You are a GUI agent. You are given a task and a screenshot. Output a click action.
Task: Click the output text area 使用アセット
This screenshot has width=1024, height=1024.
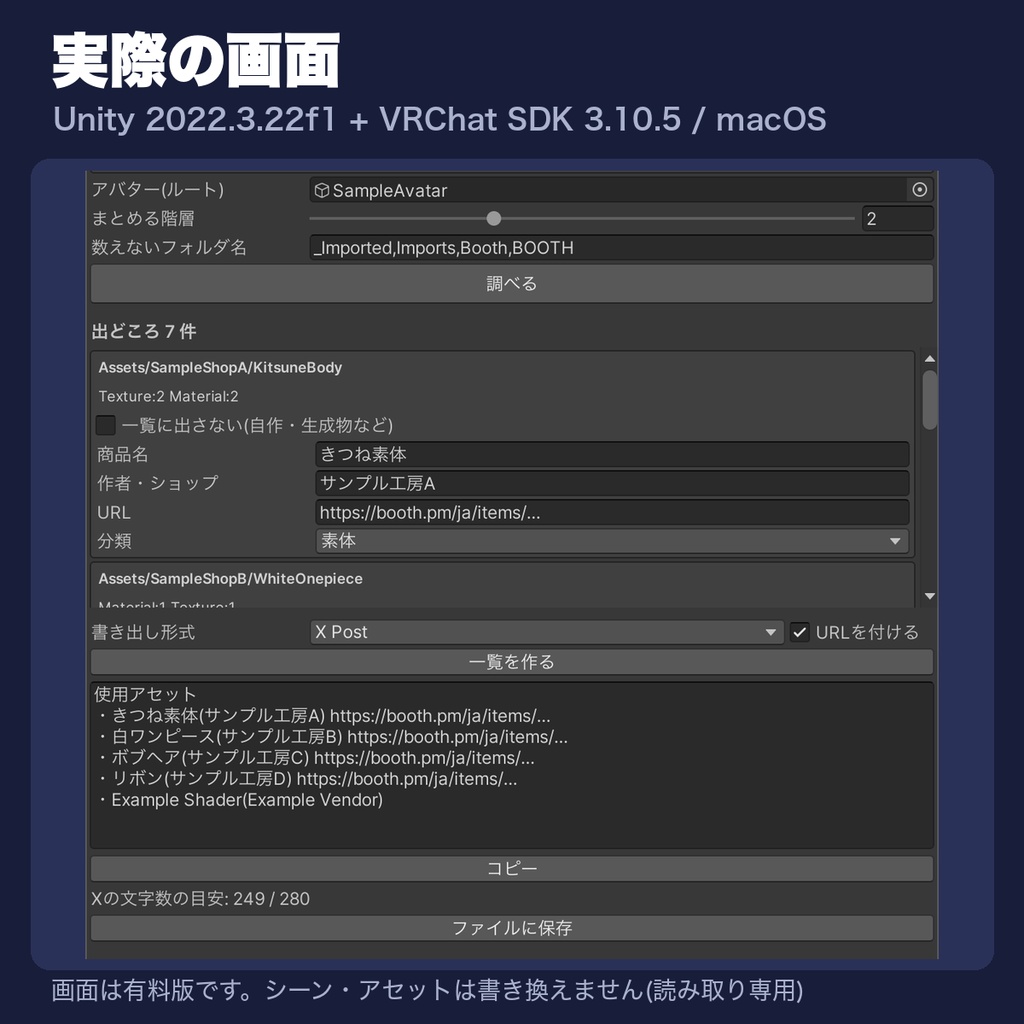click(x=511, y=765)
